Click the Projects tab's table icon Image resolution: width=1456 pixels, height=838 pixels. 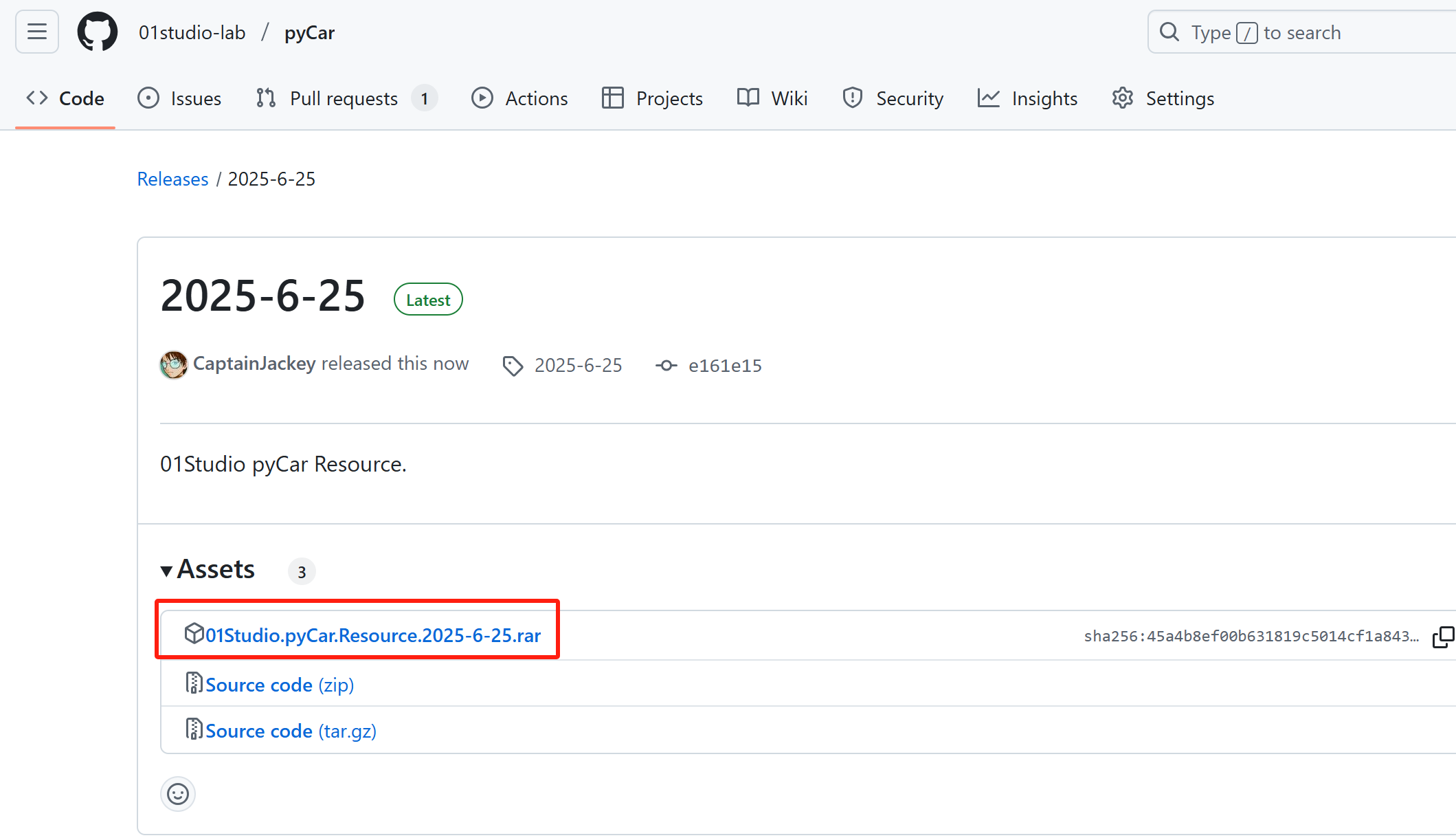tap(612, 98)
